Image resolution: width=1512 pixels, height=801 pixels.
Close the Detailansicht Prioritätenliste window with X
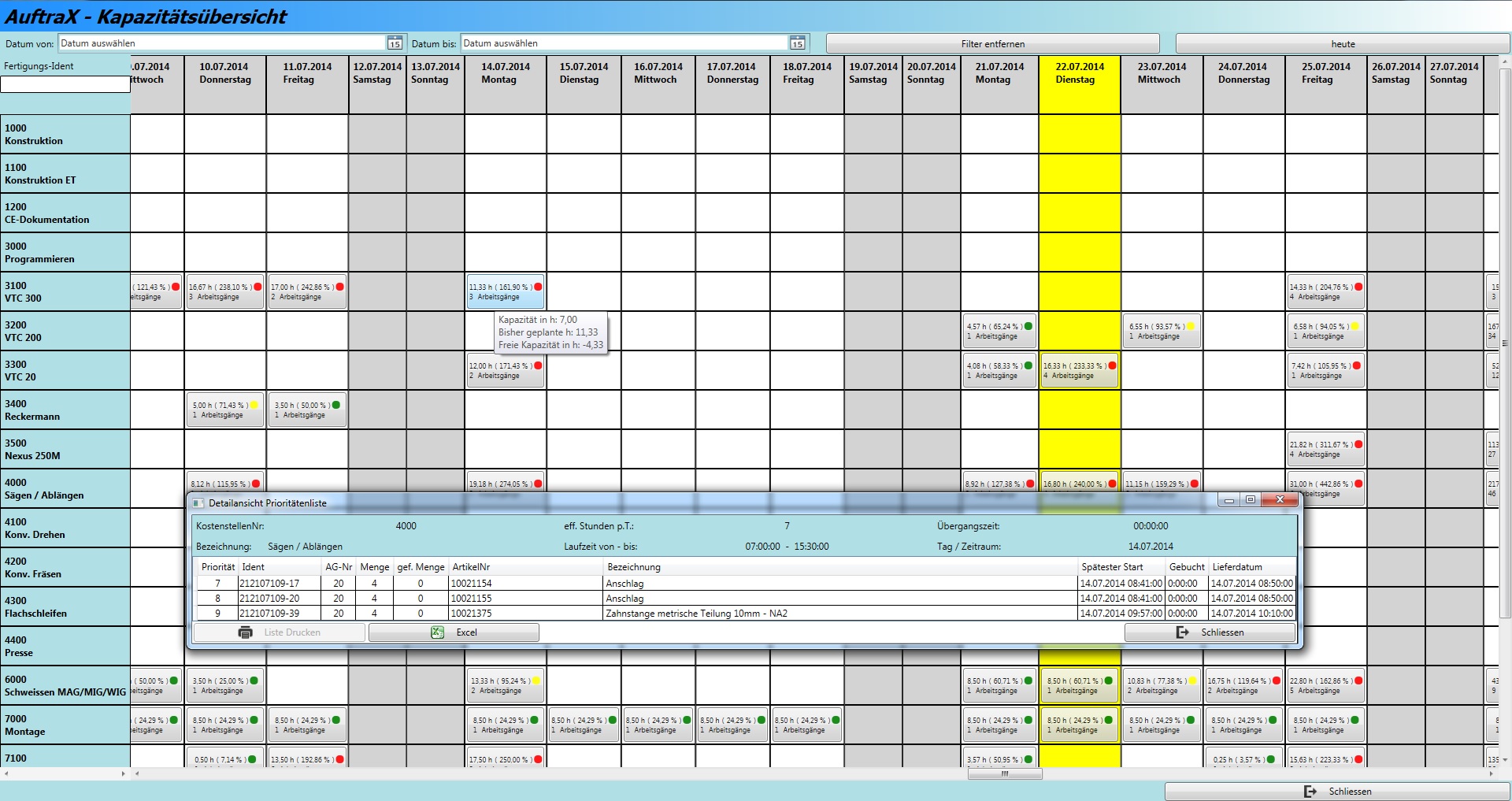pos(1280,500)
